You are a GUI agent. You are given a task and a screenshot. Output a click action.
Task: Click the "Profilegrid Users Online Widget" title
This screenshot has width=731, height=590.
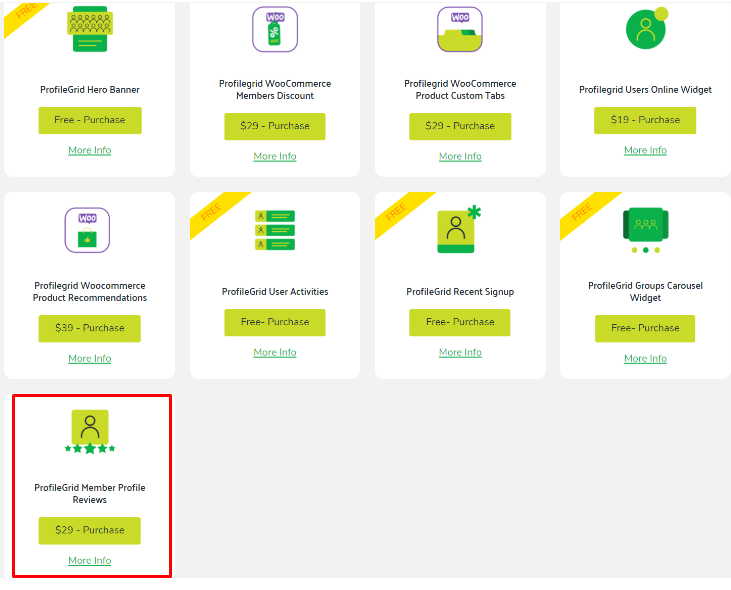645,89
